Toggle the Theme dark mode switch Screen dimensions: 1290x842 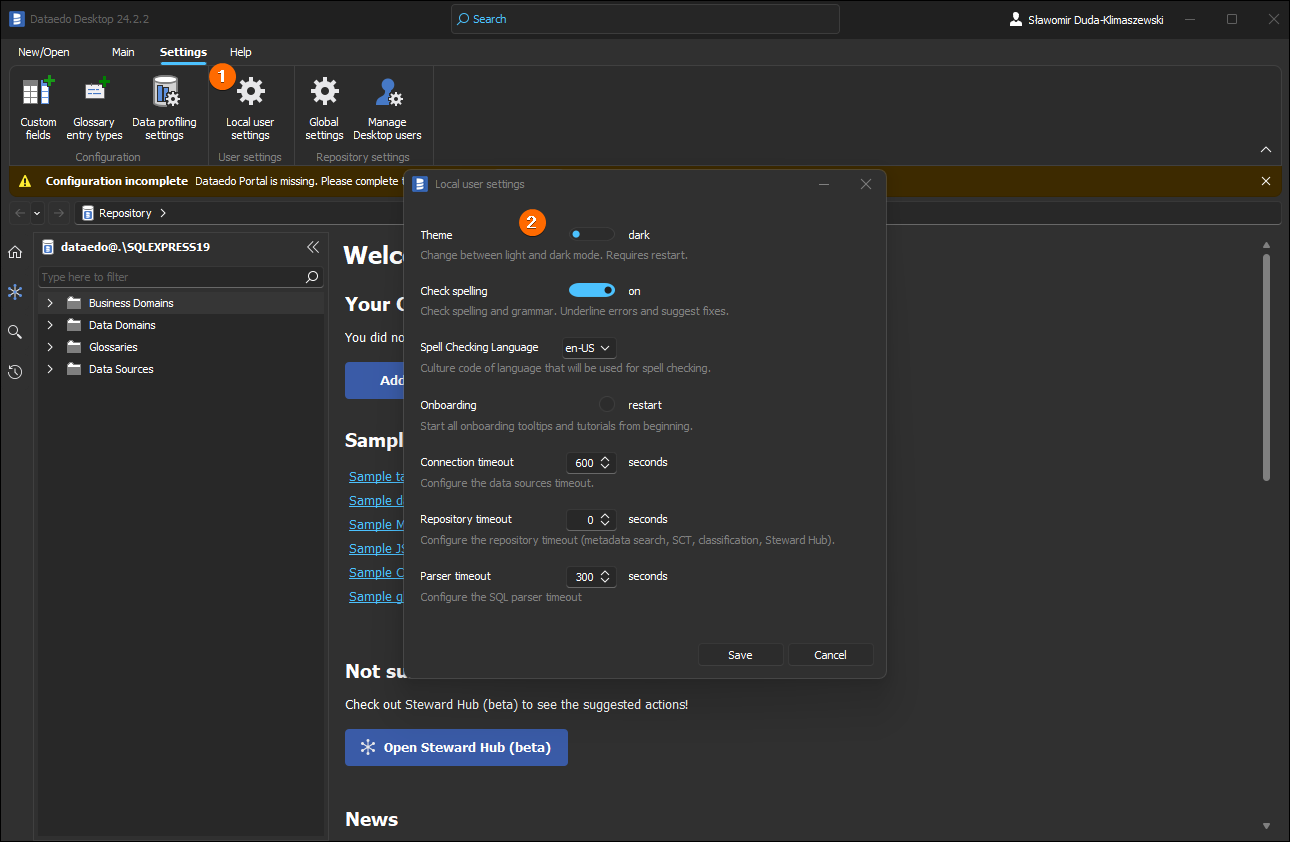coord(592,234)
